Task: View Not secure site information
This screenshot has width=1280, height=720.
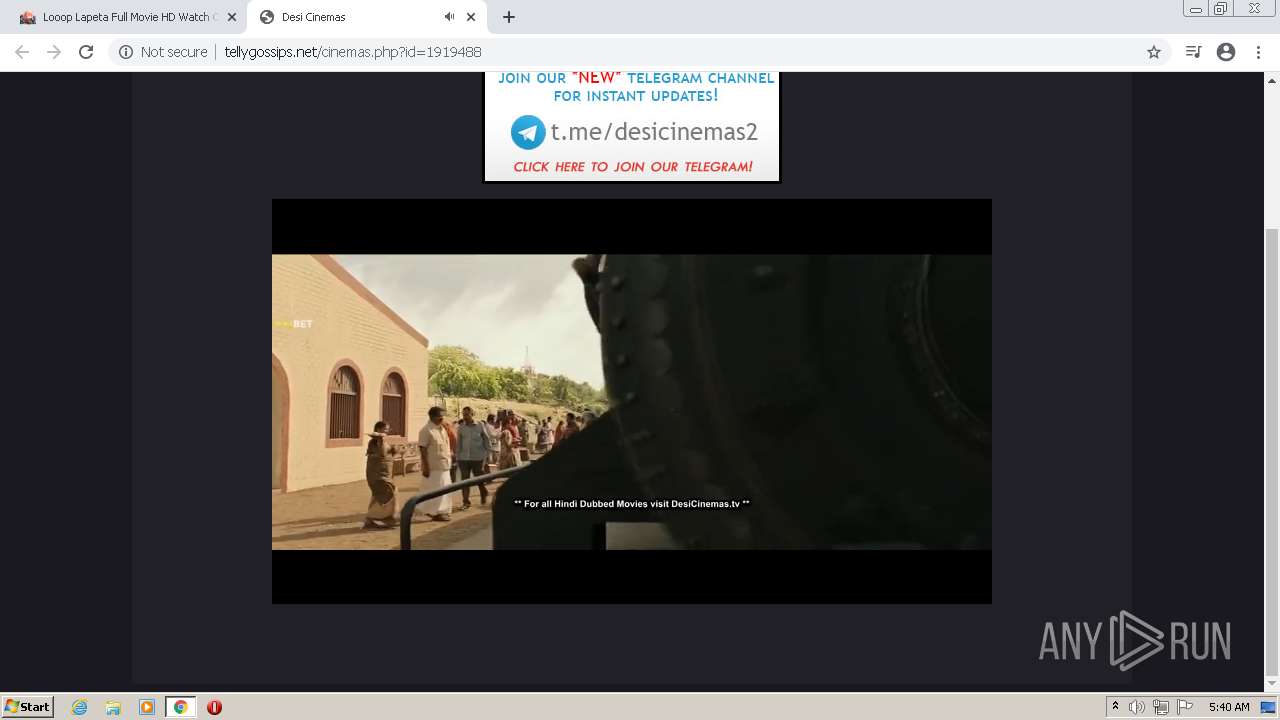Action: coord(163,52)
